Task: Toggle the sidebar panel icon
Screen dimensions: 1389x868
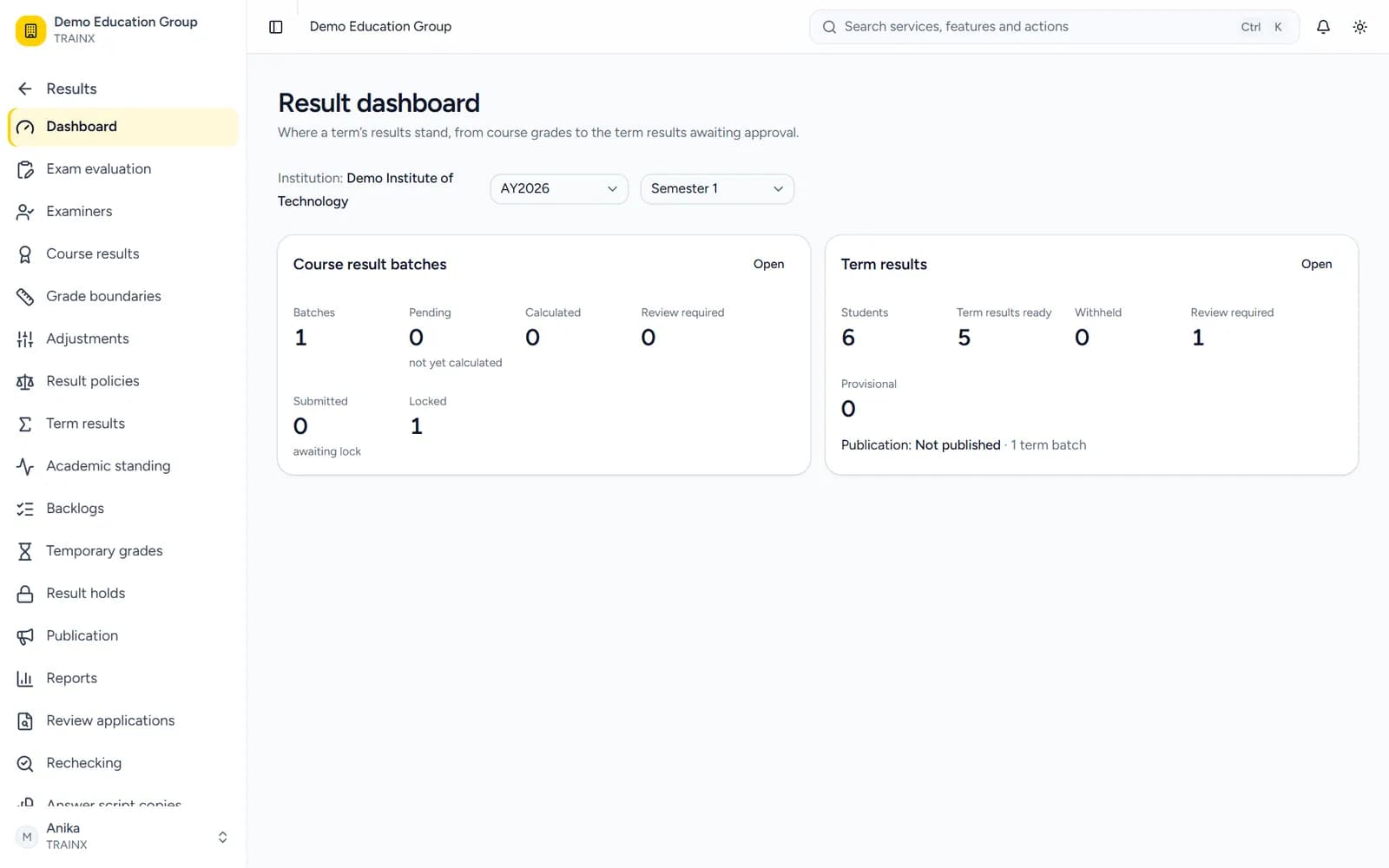Action: pos(276,27)
